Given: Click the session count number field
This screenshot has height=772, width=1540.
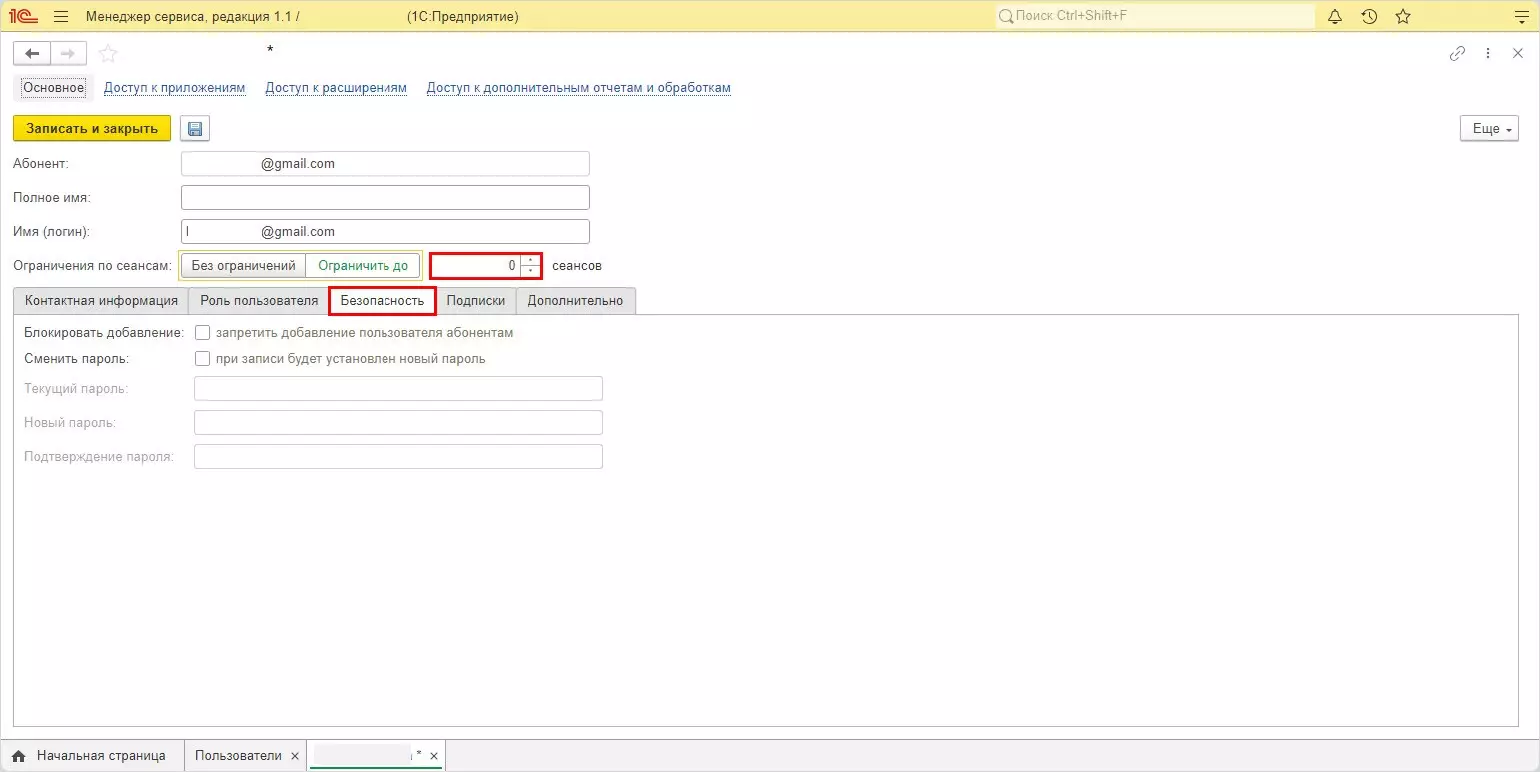Looking at the screenshot, I should [476, 266].
